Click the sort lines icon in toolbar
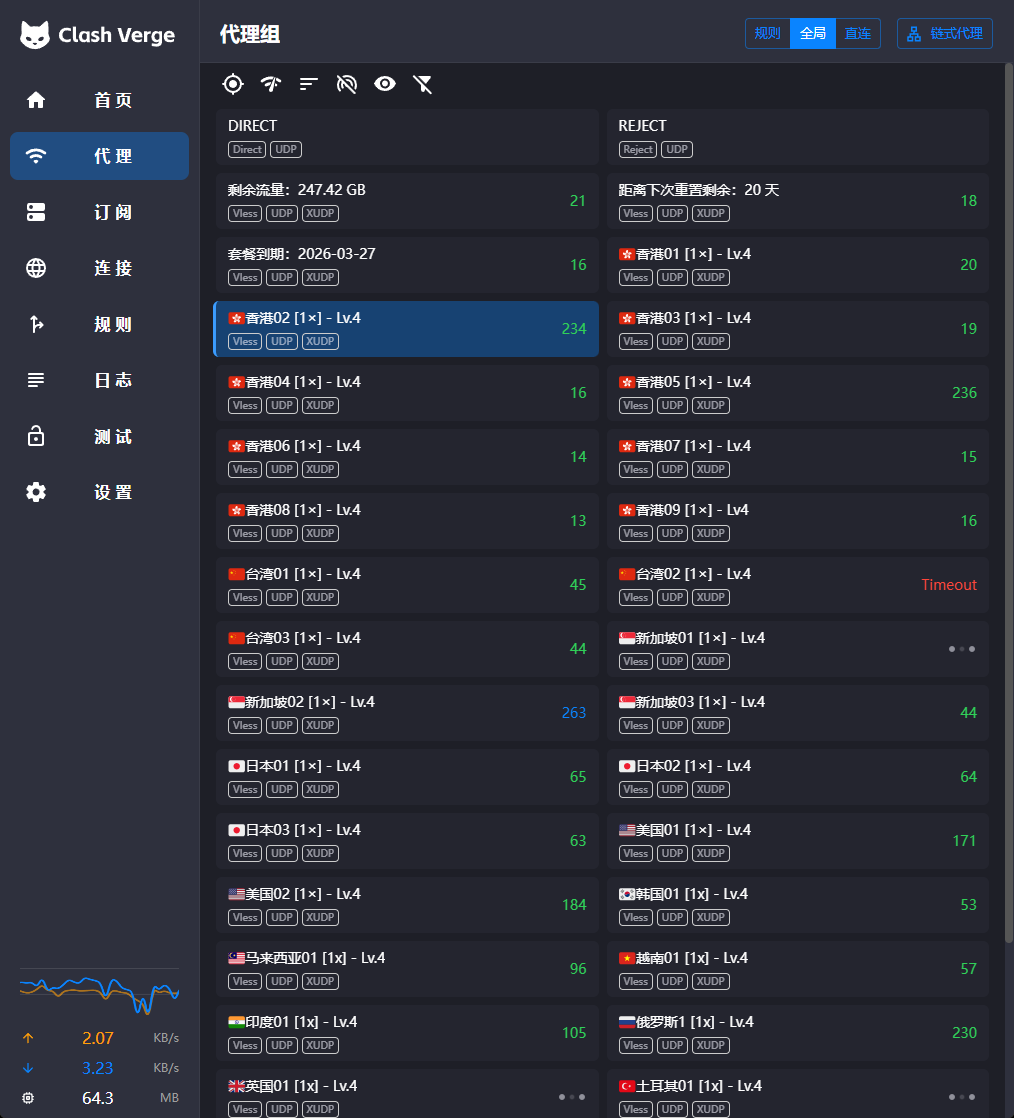 [309, 84]
